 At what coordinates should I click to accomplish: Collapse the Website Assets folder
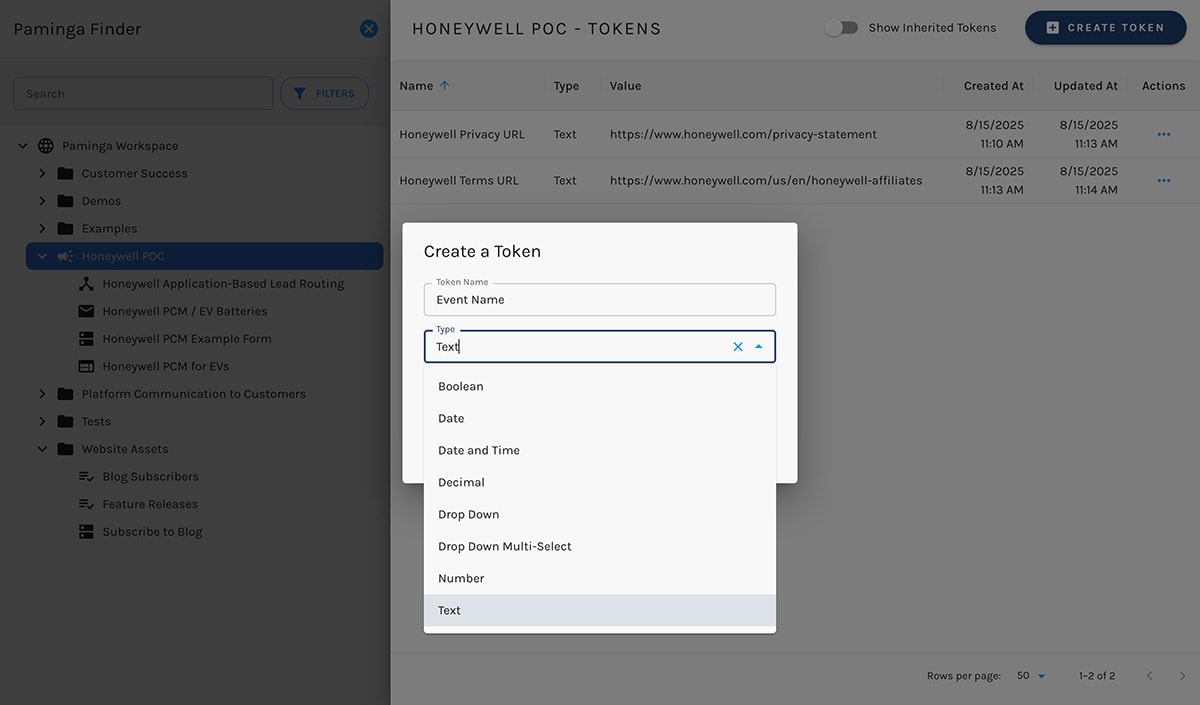[x=42, y=449]
